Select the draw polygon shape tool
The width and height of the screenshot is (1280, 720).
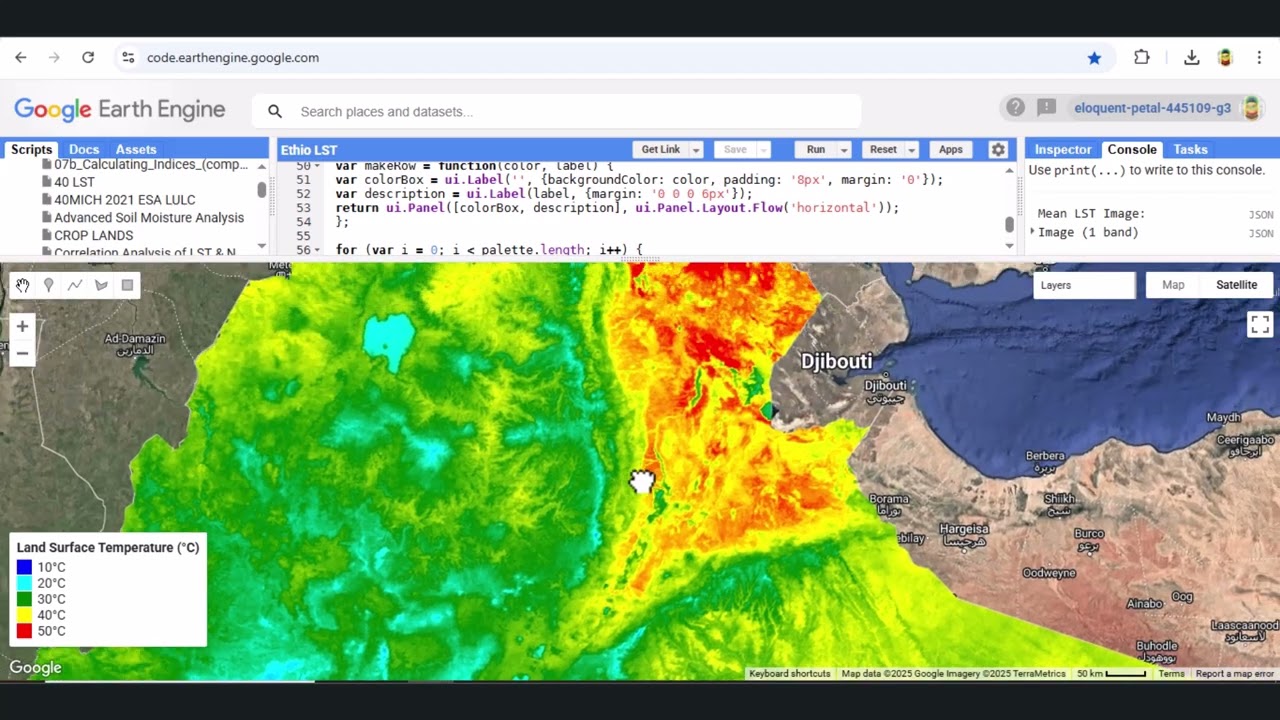101,286
